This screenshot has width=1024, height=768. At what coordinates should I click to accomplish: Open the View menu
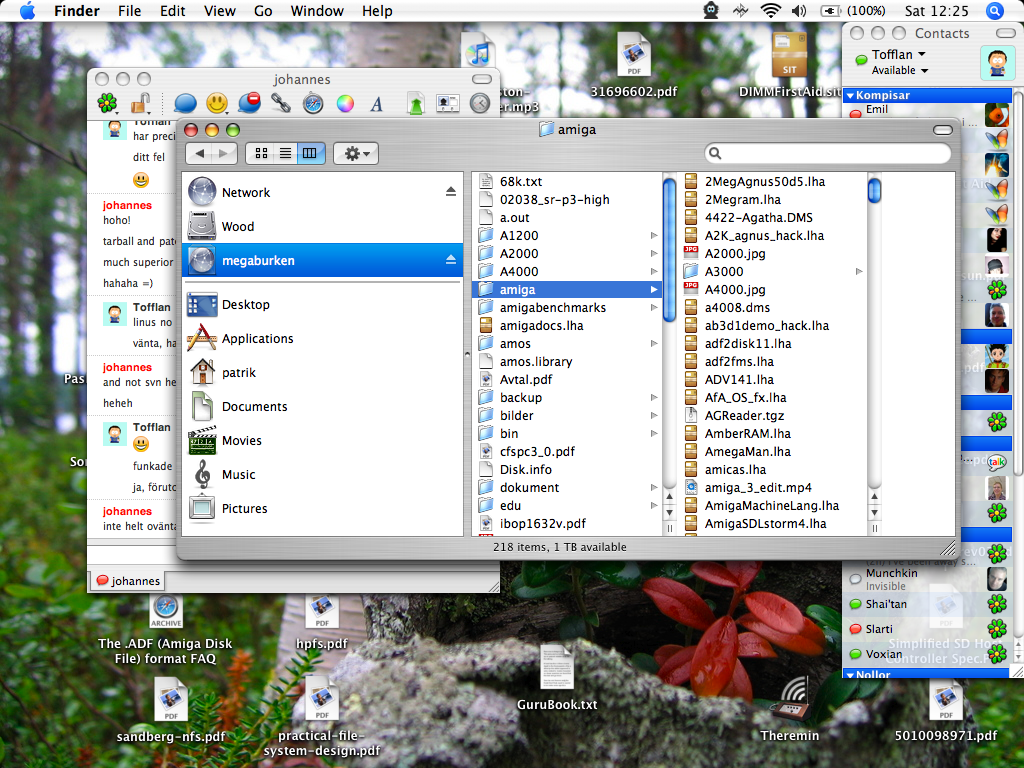219,11
